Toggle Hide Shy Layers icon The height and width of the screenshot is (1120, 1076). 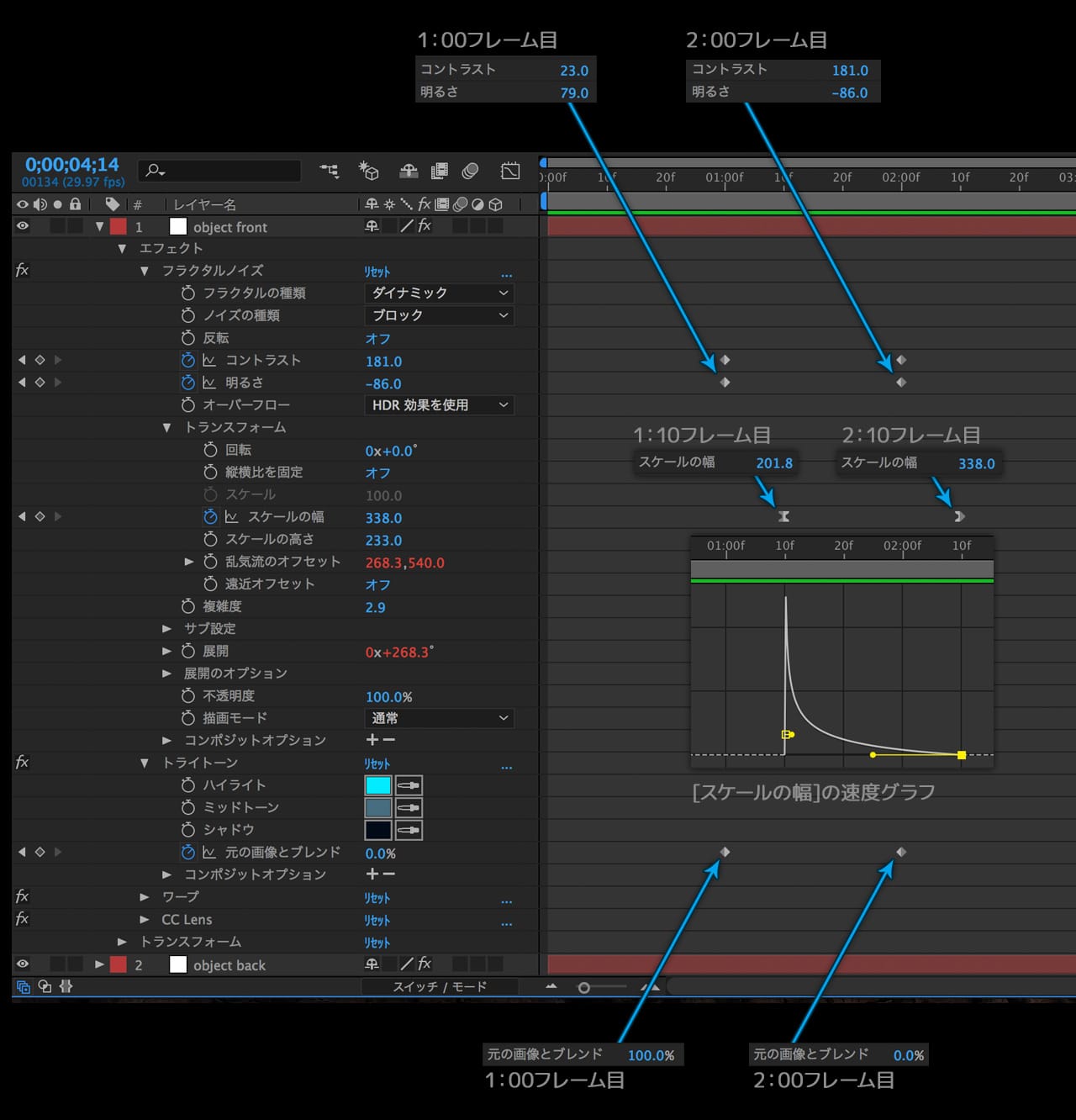409,172
